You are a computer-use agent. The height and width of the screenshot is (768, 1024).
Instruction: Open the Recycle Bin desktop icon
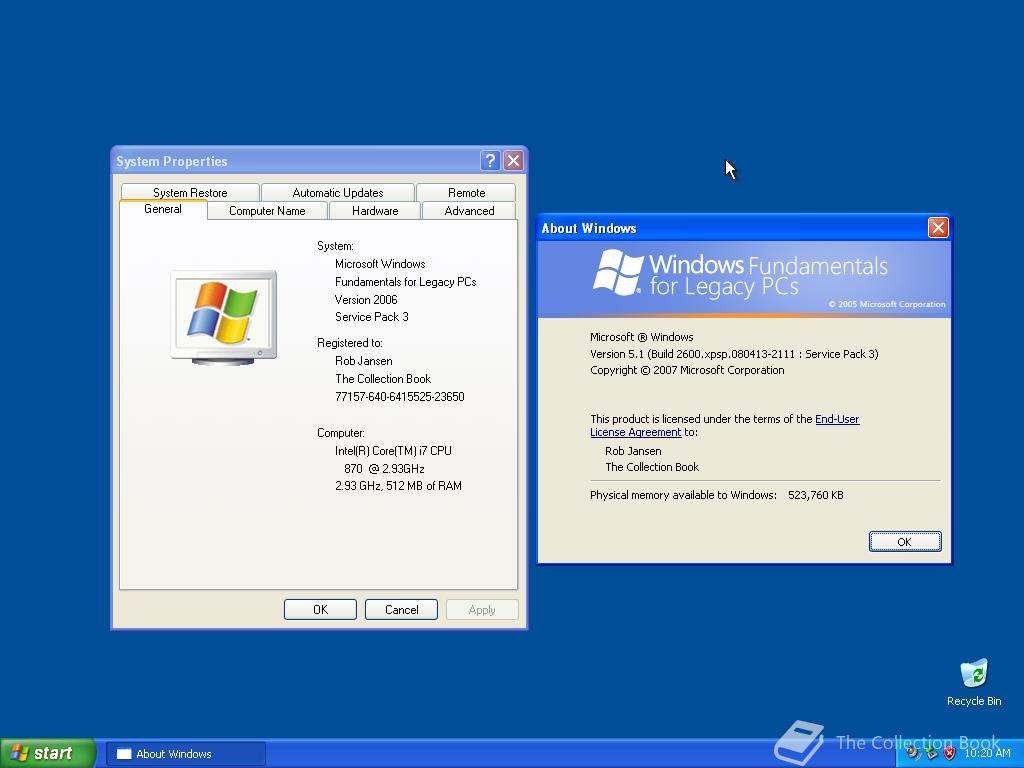974,683
